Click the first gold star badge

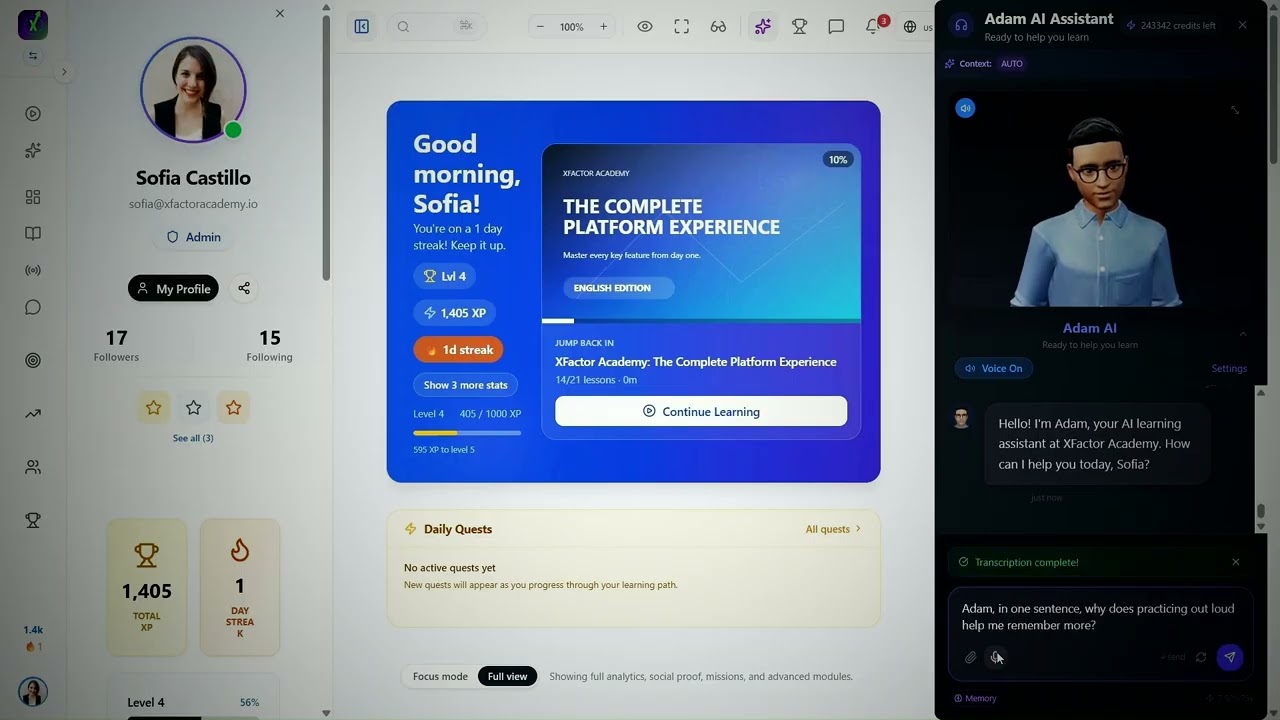coord(153,407)
